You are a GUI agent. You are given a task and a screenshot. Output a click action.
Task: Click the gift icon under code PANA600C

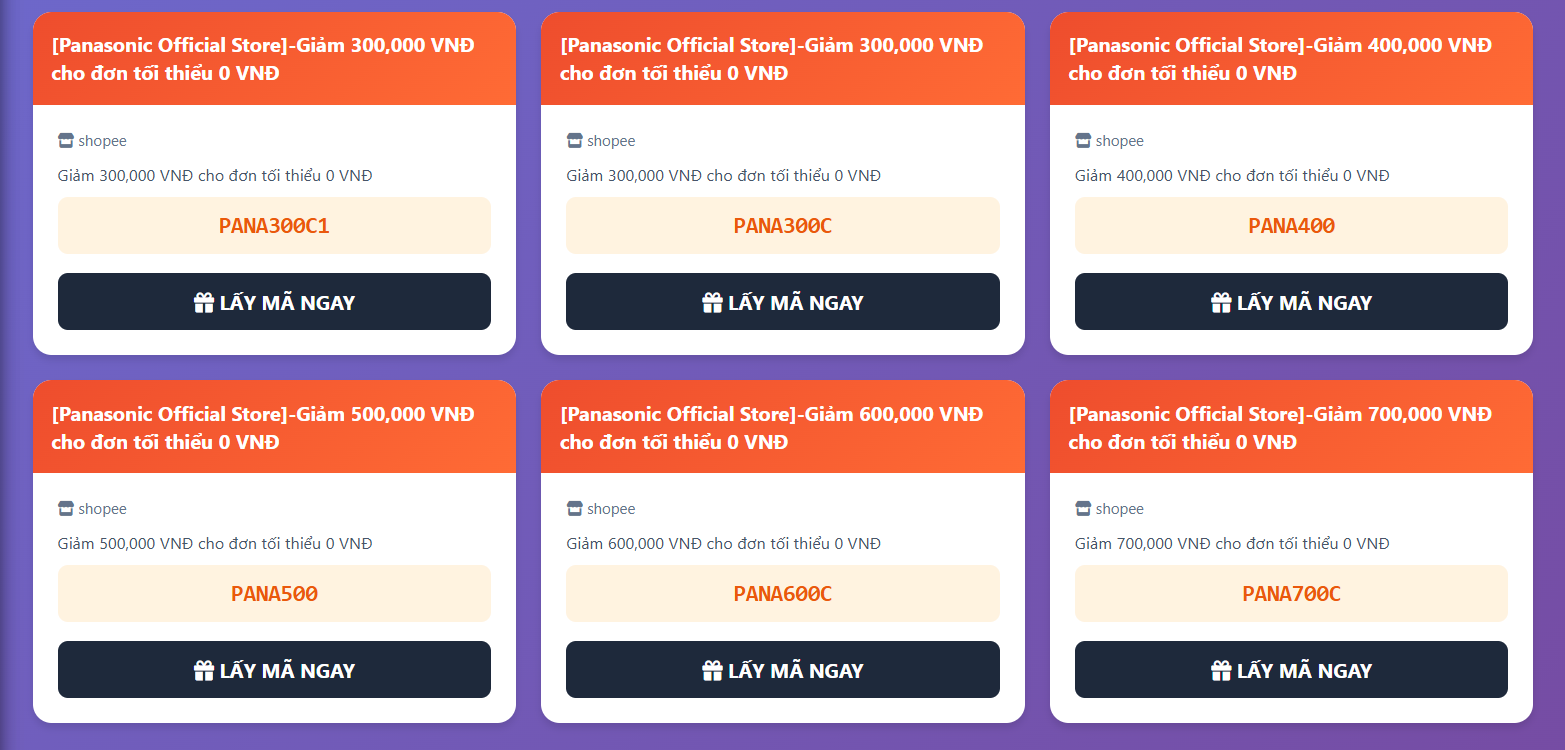click(712, 670)
